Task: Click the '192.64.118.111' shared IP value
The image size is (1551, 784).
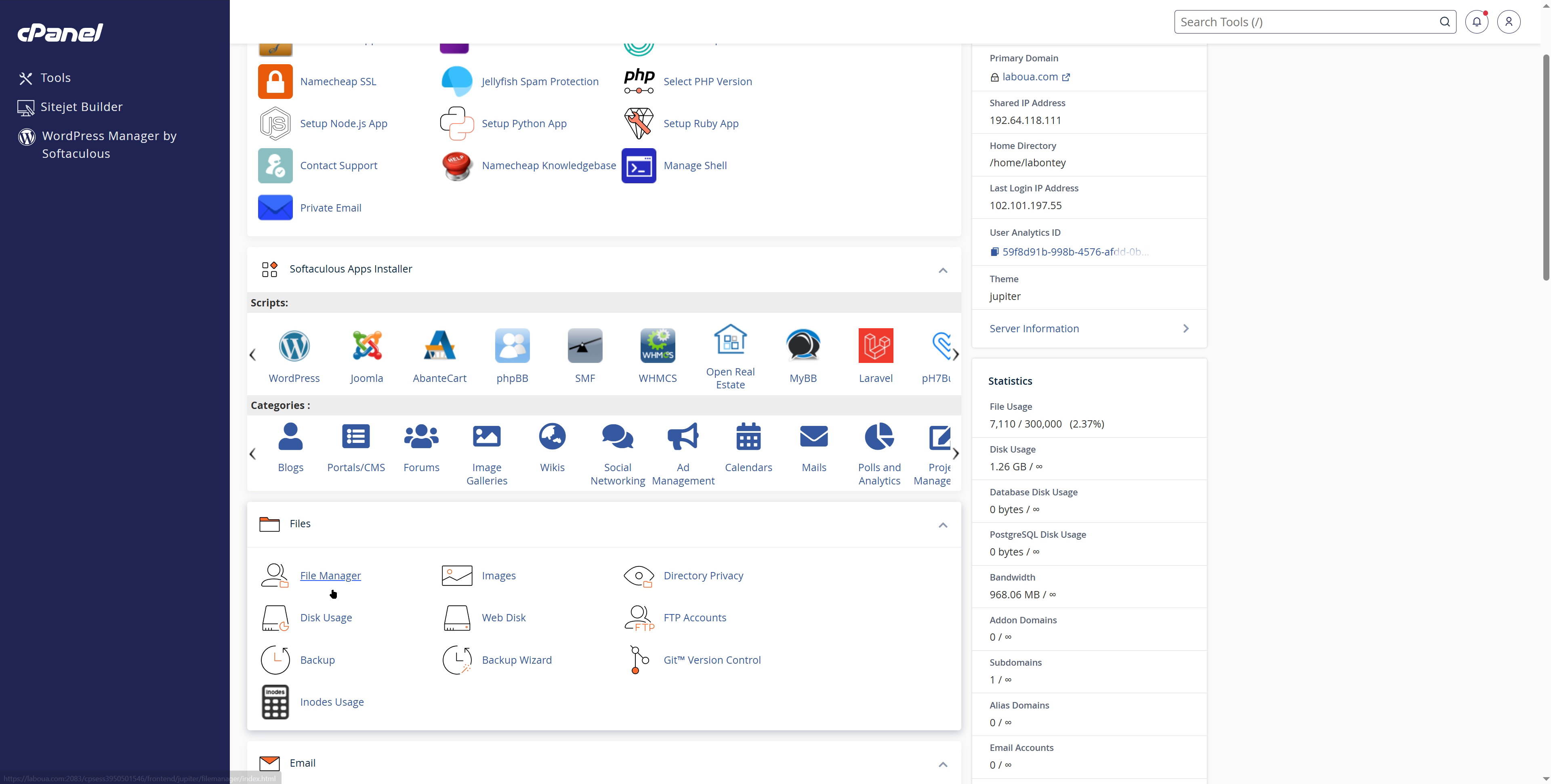Action: (1026, 120)
